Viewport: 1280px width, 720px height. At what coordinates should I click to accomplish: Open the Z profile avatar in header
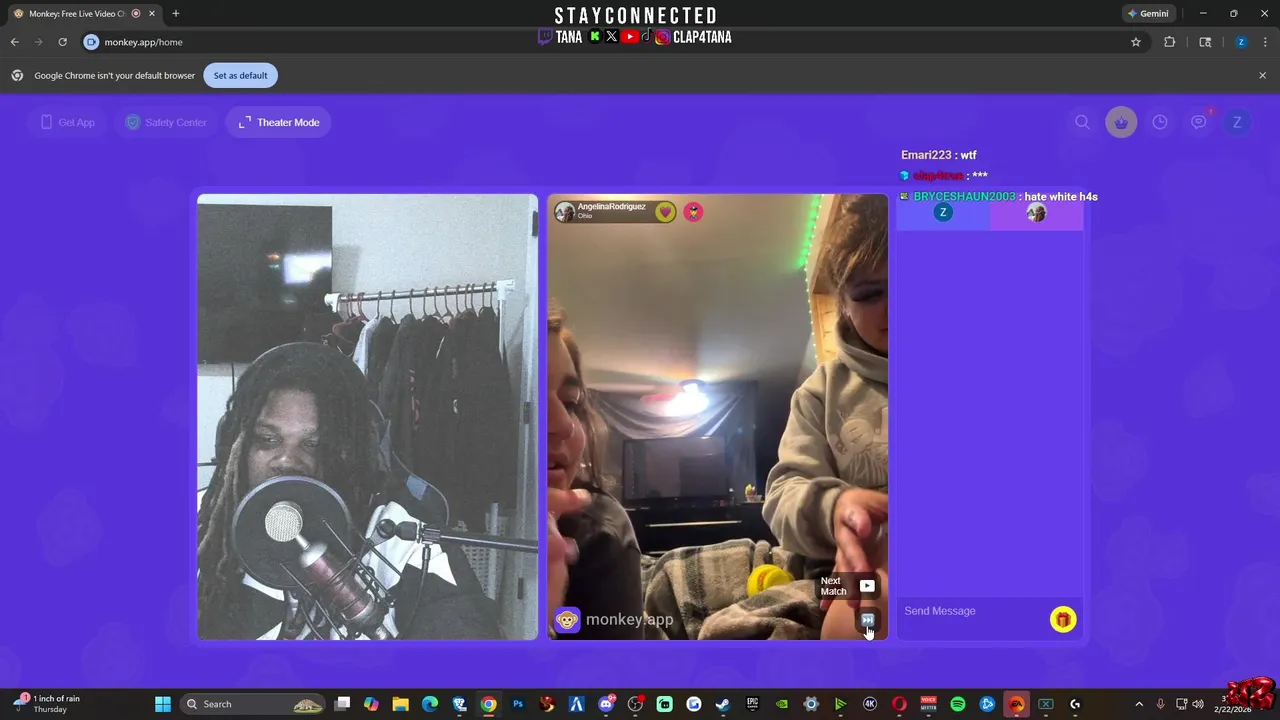coord(1237,122)
